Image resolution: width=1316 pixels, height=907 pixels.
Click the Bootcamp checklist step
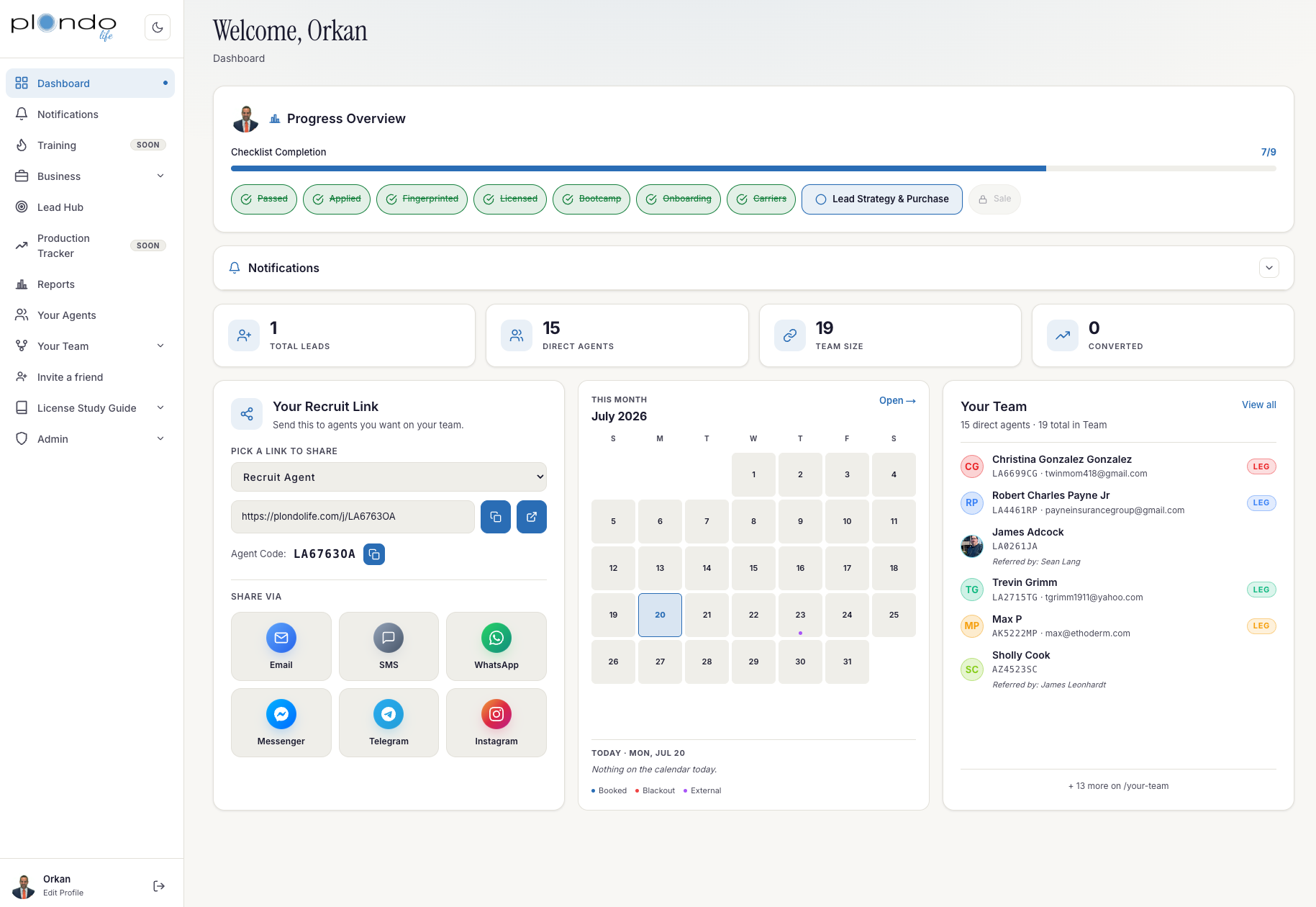click(x=591, y=199)
